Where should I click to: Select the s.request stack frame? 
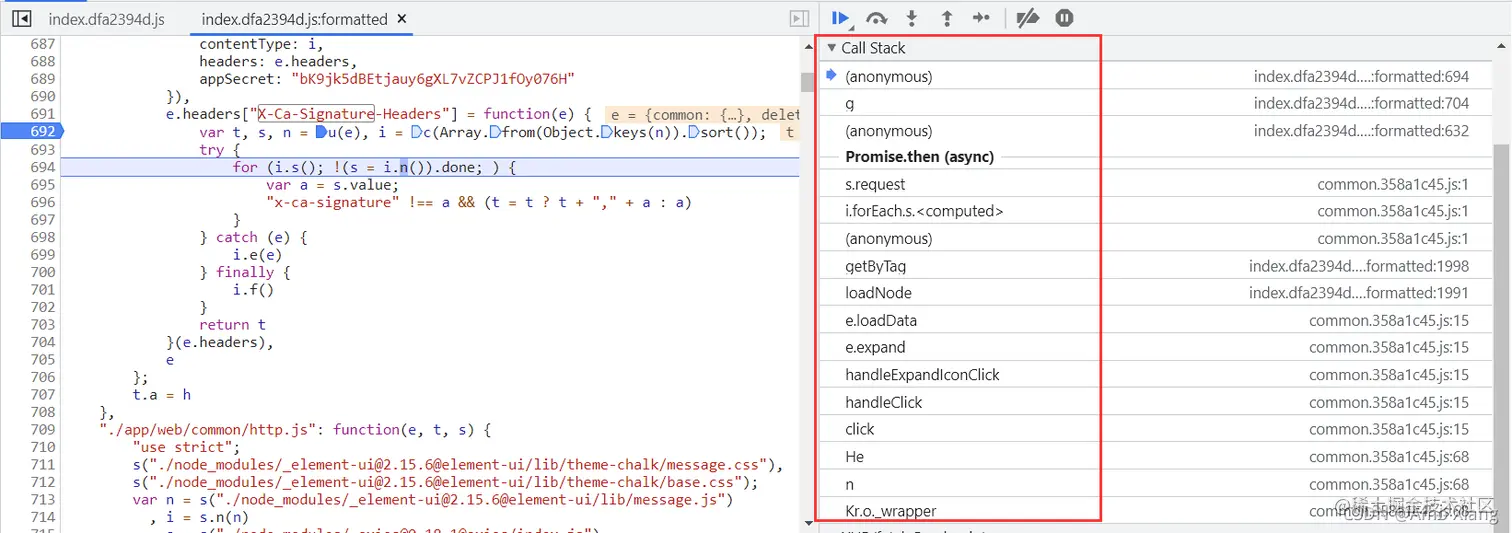(x=1157, y=184)
